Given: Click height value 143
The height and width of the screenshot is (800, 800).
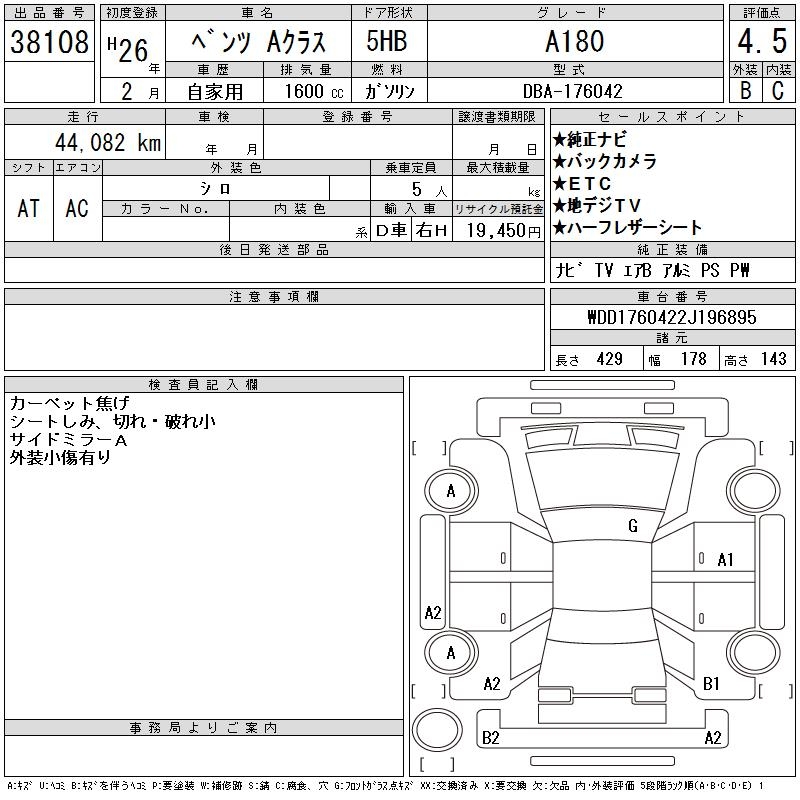Looking at the screenshot, I should point(773,359).
